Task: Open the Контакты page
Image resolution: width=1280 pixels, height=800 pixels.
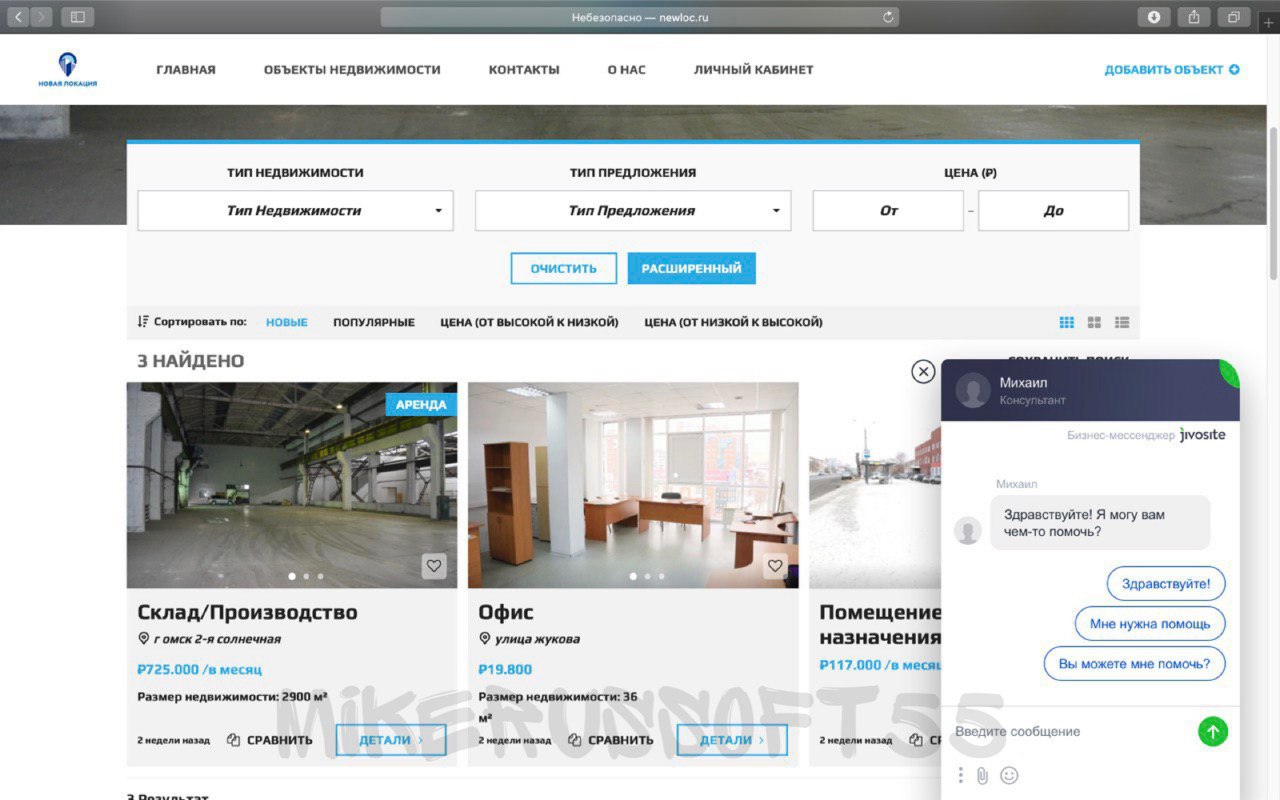Action: [524, 70]
